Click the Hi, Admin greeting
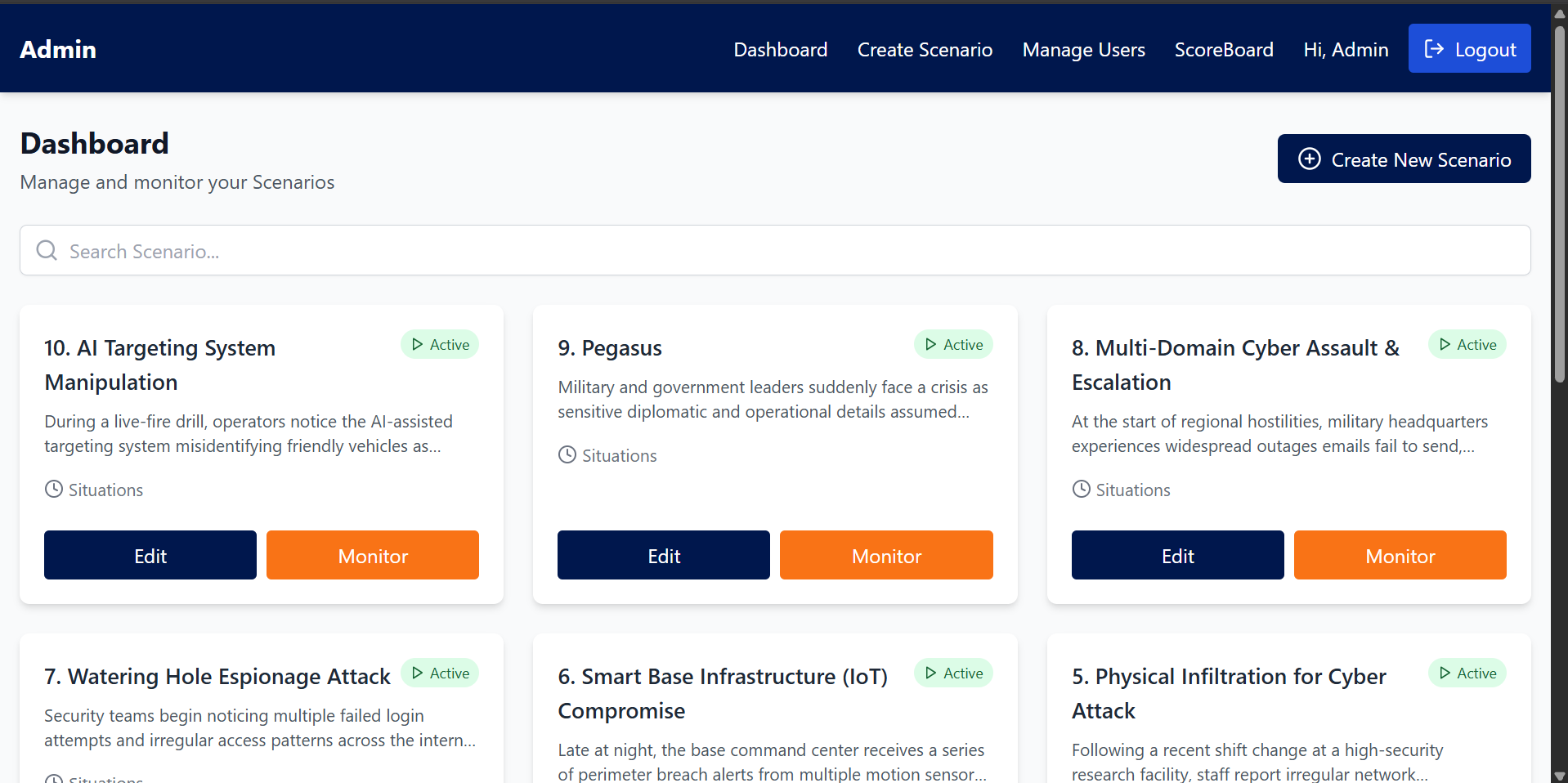Viewport: 1568px width, 783px height. pyautogui.click(x=1346, y=50)
